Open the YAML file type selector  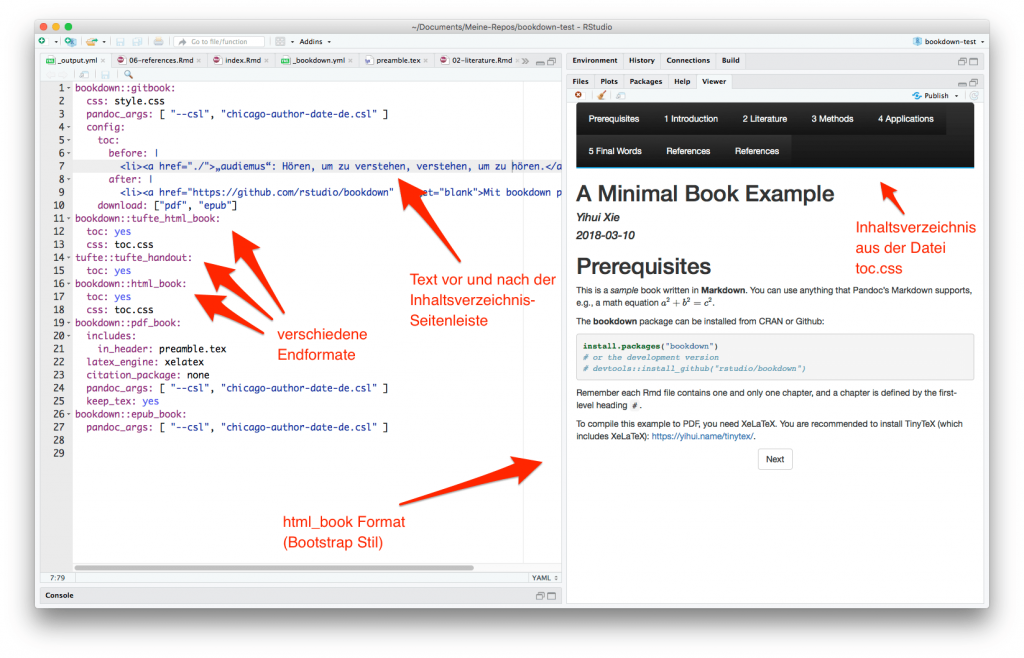(x=545, y=578)
